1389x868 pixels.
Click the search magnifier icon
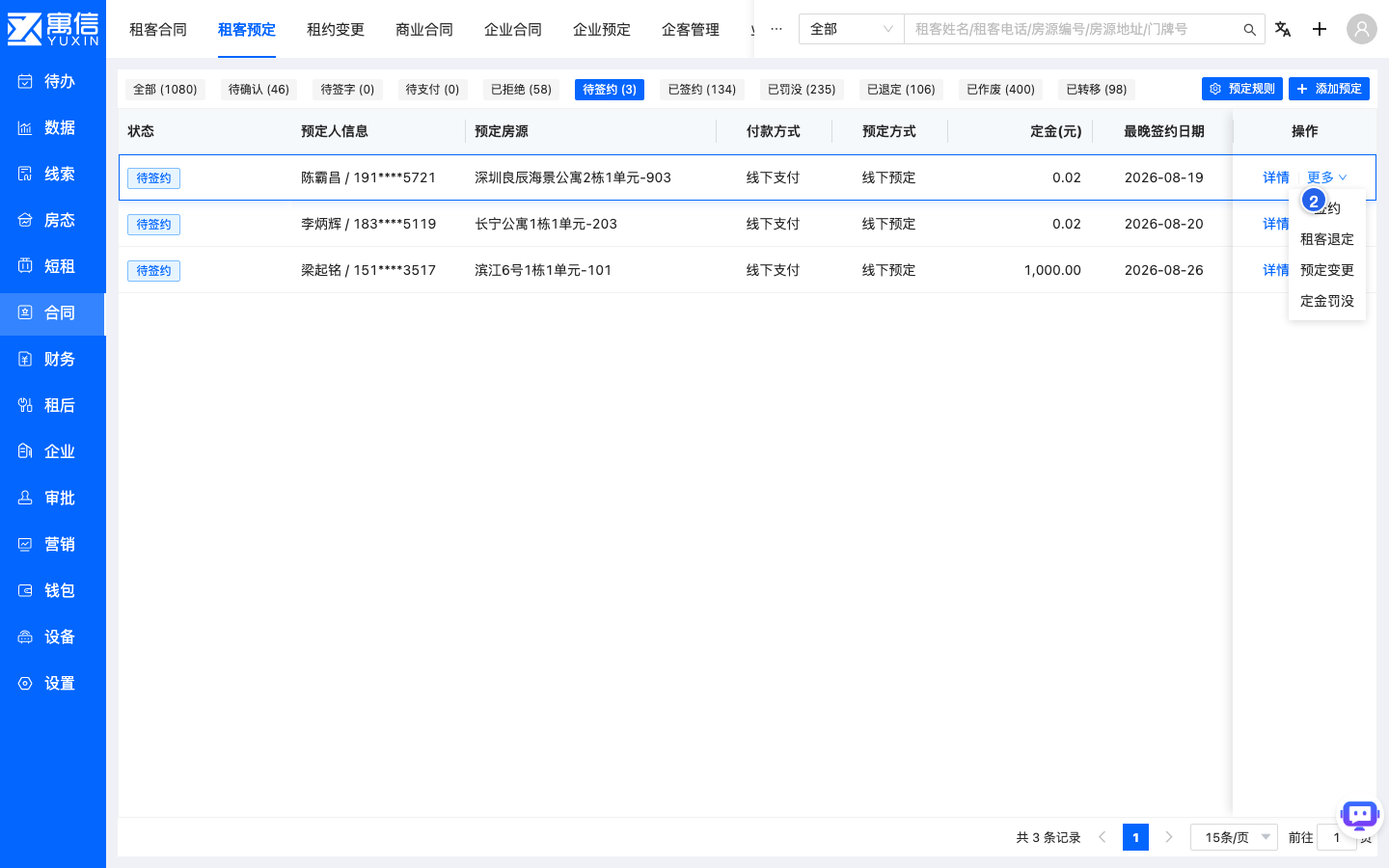[1249, 30]
